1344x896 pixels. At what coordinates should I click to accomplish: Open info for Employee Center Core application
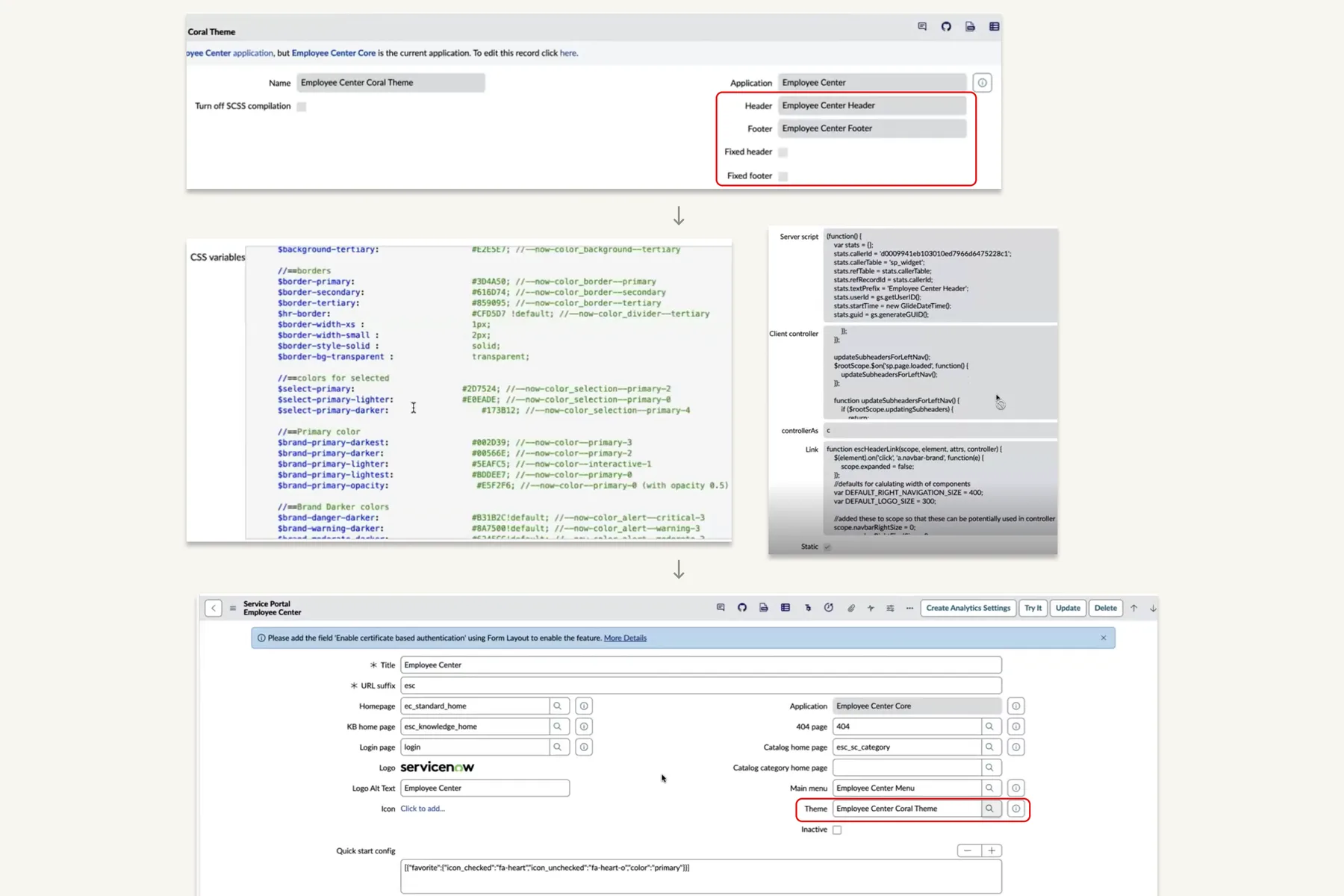(1015, 706)
